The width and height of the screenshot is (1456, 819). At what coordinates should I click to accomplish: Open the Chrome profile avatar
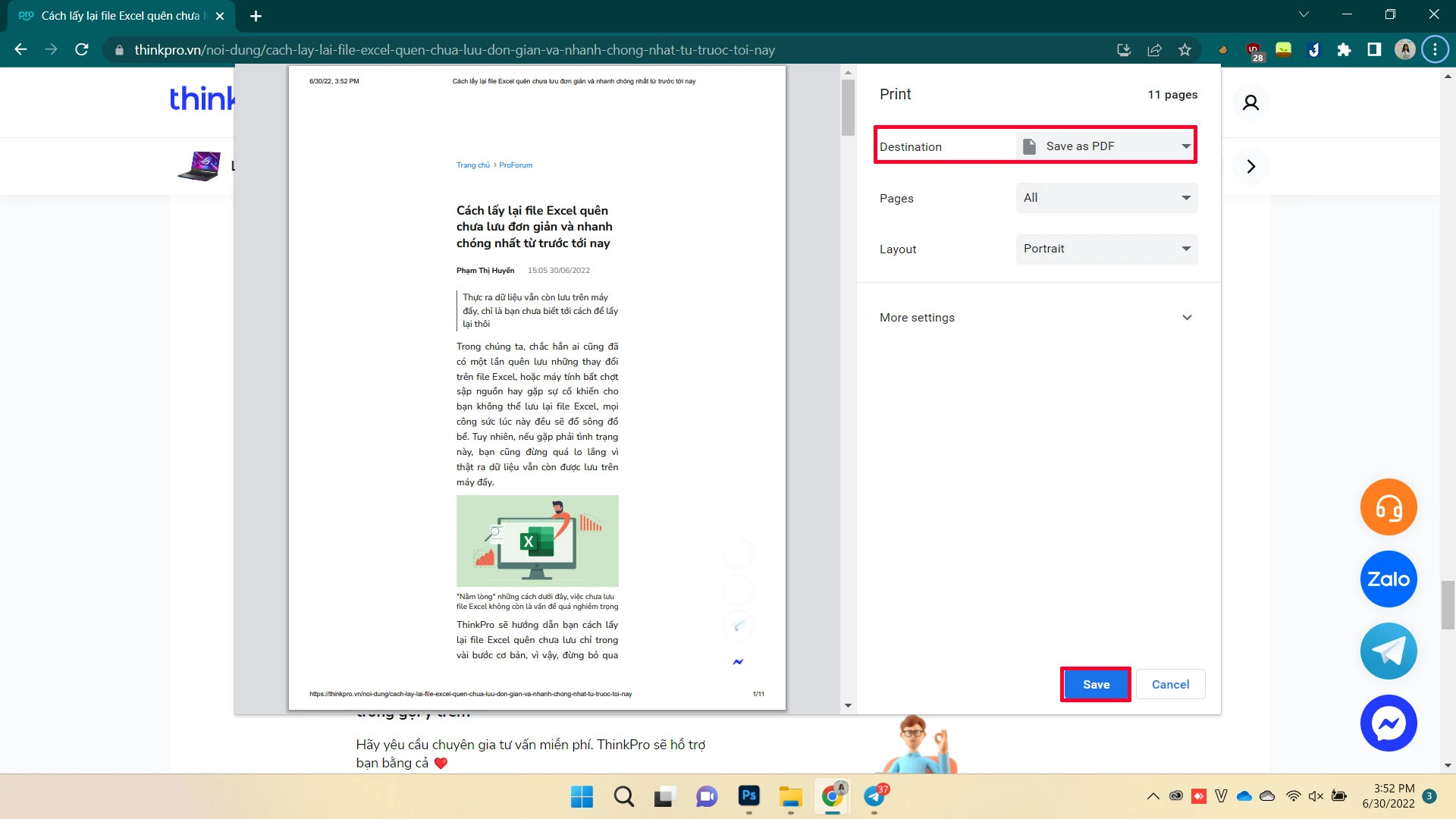click(x=1404, y=50)
